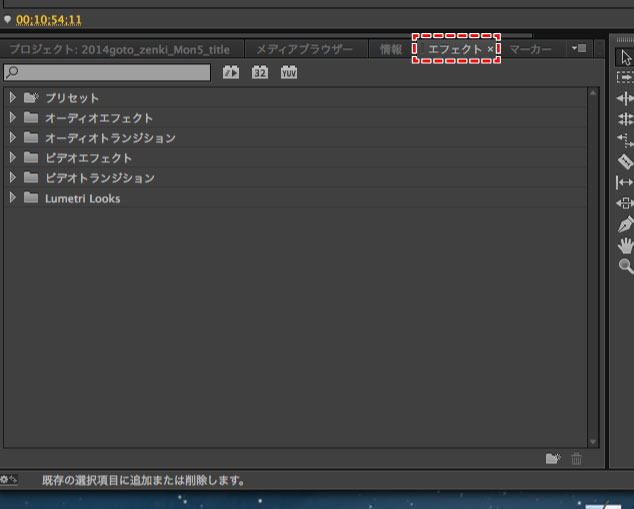Screen dimensions: 634x509
Task: Select the Rolling Edit tool
Action: (x=626, y=119)
